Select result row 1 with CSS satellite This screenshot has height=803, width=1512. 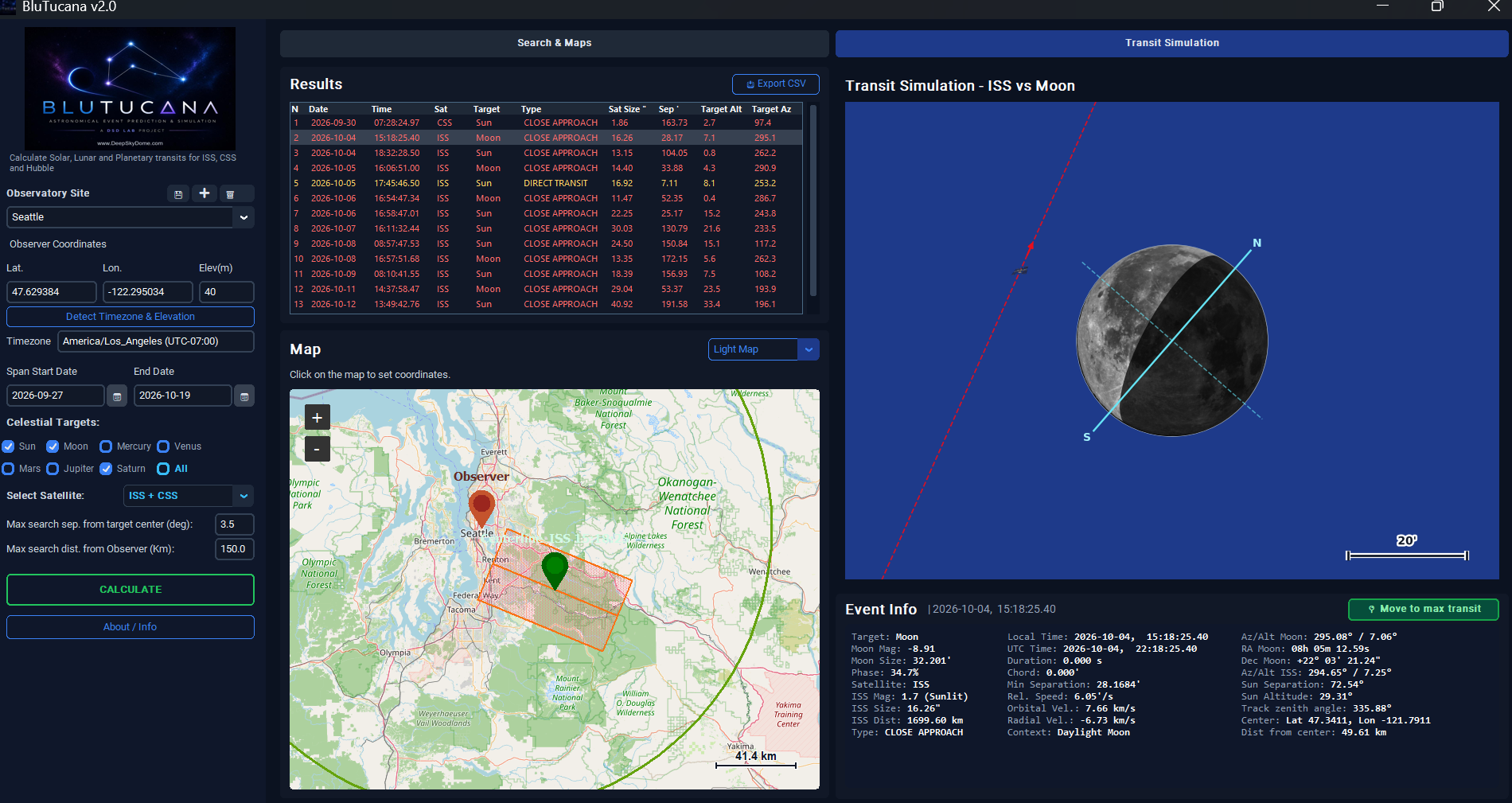[547, 123]
